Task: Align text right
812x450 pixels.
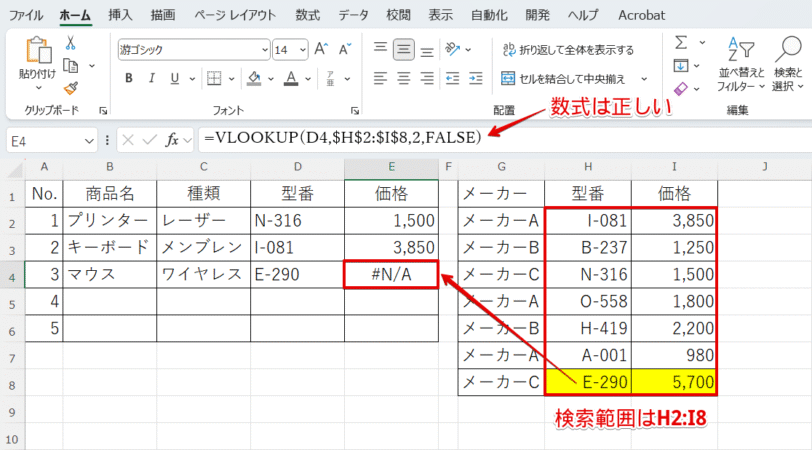Action: click(x=427, y=78)
